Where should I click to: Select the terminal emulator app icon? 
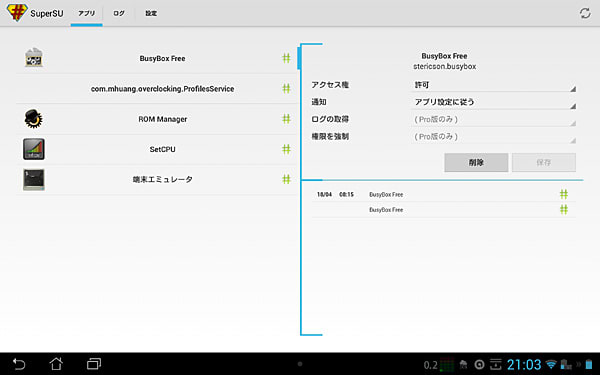tap(34, 179)
